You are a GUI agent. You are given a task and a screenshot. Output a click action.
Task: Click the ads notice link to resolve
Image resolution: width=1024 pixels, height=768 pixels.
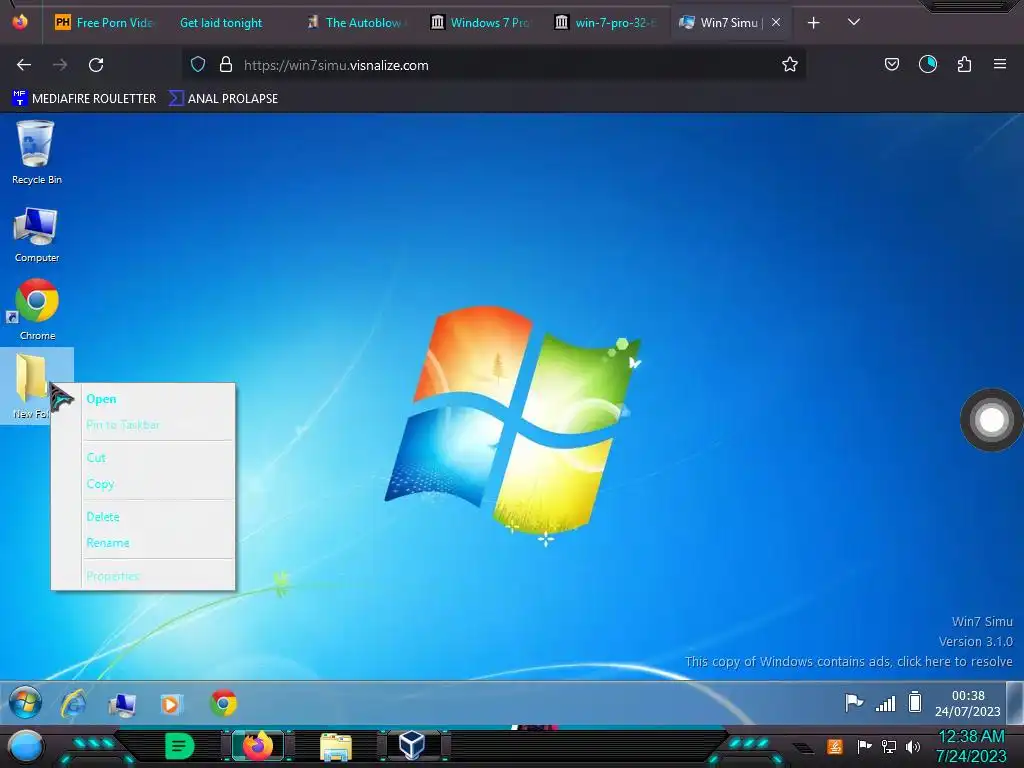848,662
